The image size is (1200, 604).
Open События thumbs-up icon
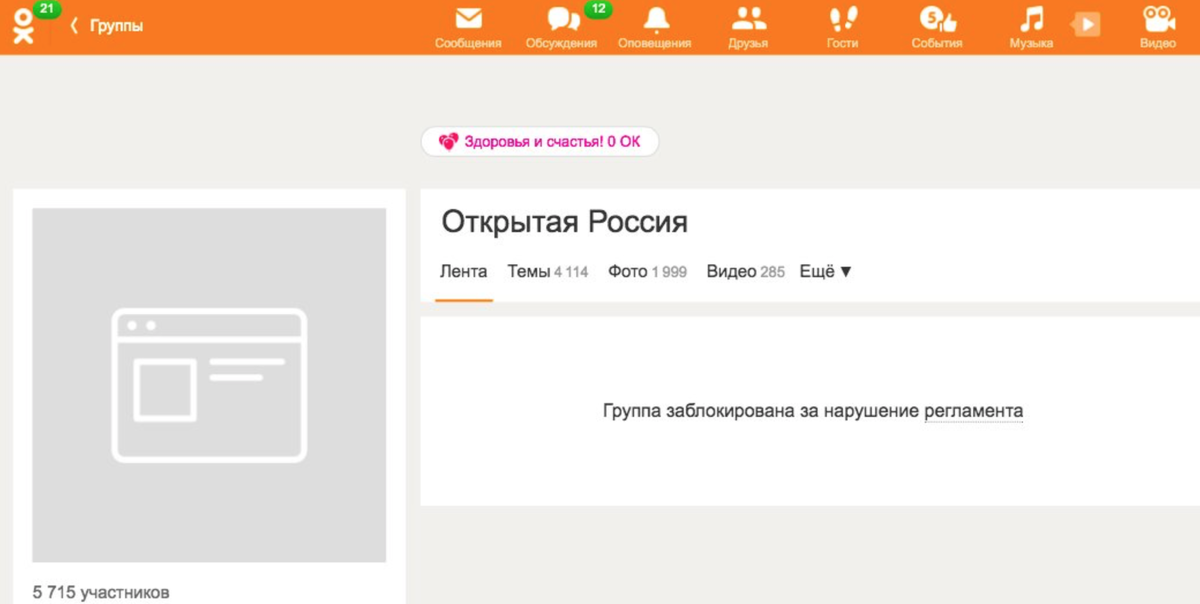[938, 18]
